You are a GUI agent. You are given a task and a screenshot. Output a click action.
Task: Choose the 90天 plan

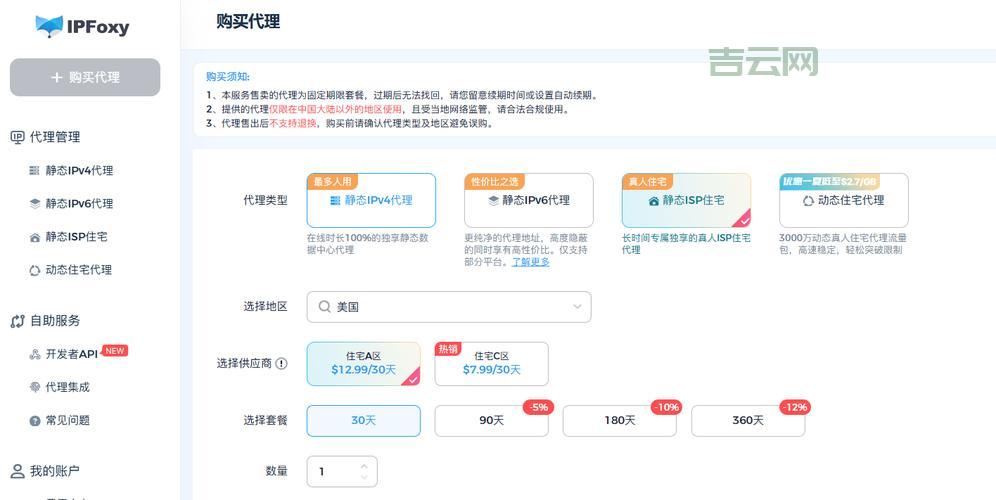click(491, 421)
